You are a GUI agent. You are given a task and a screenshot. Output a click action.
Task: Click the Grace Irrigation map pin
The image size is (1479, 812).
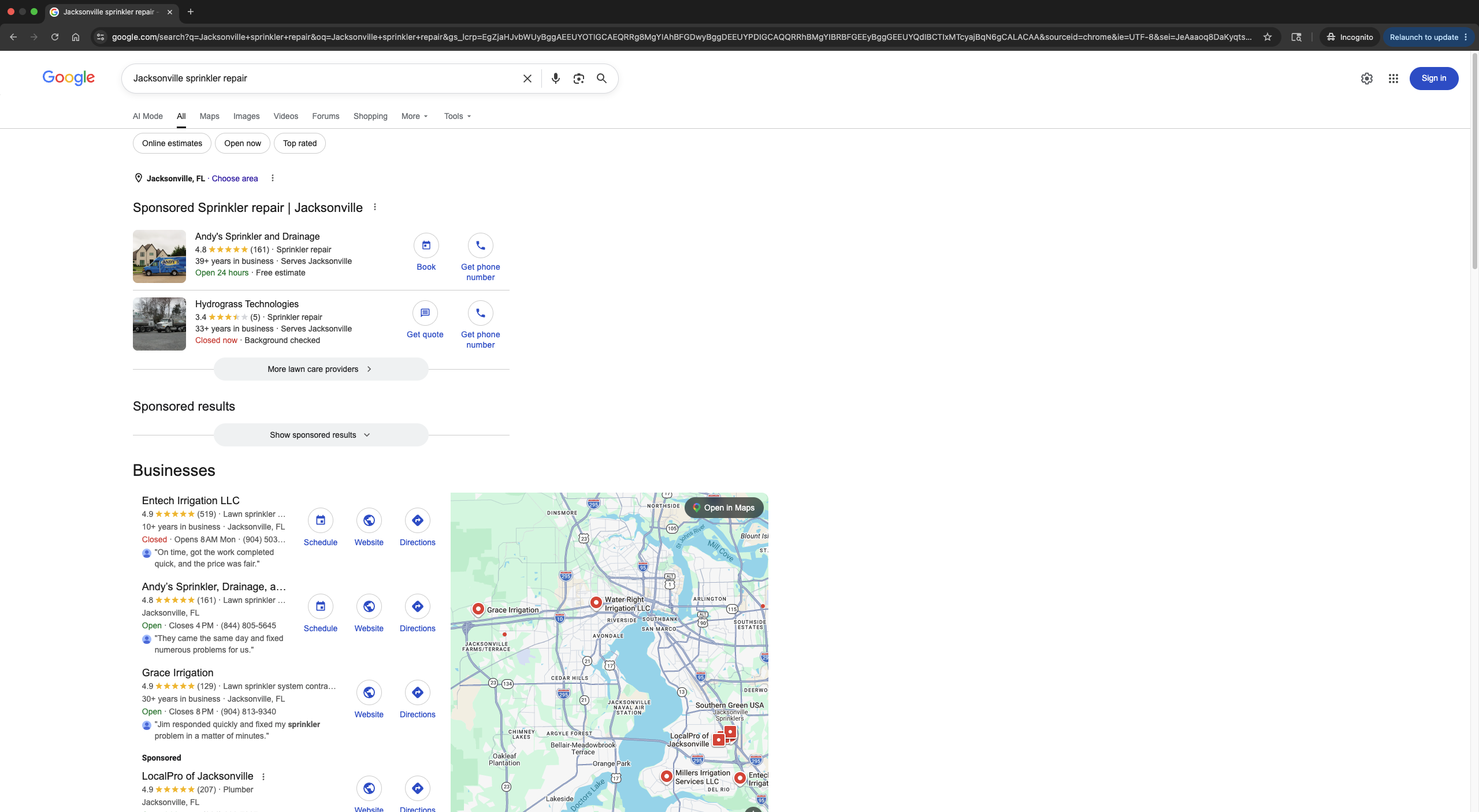(478, 609)
